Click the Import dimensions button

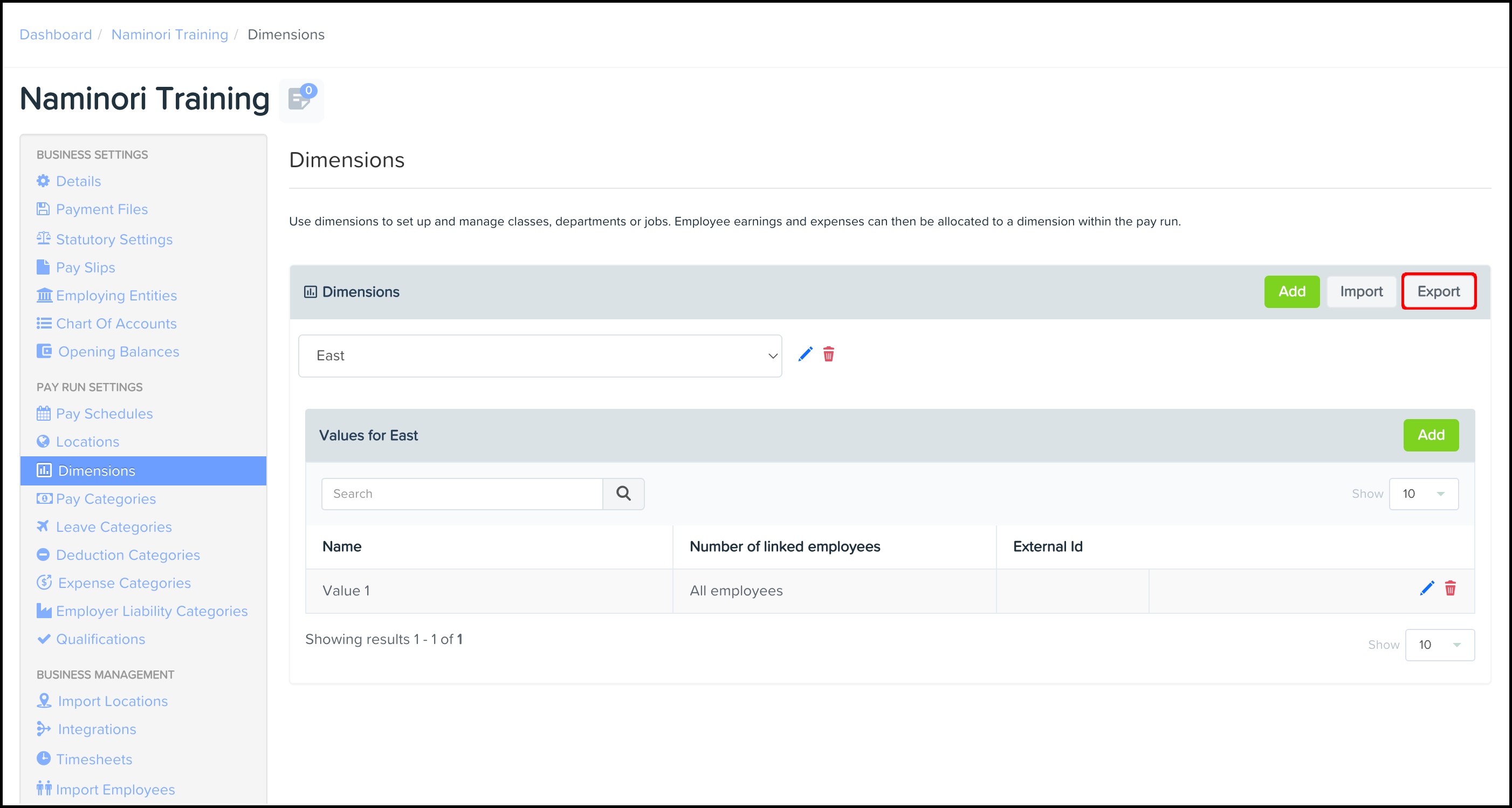click(1360, 291)
